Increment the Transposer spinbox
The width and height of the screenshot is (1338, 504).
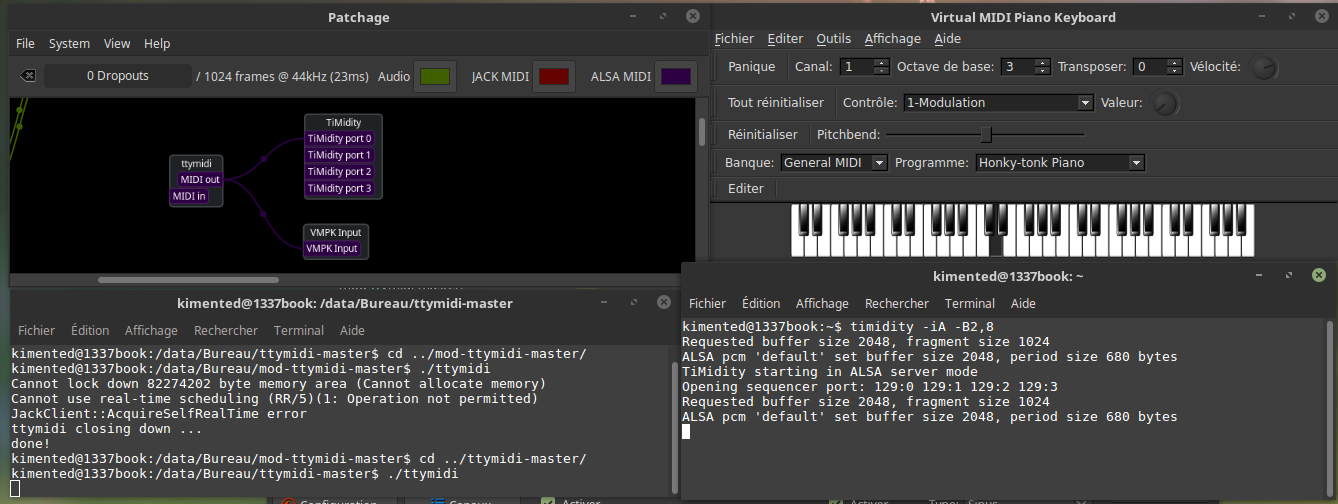[1172, 62]
